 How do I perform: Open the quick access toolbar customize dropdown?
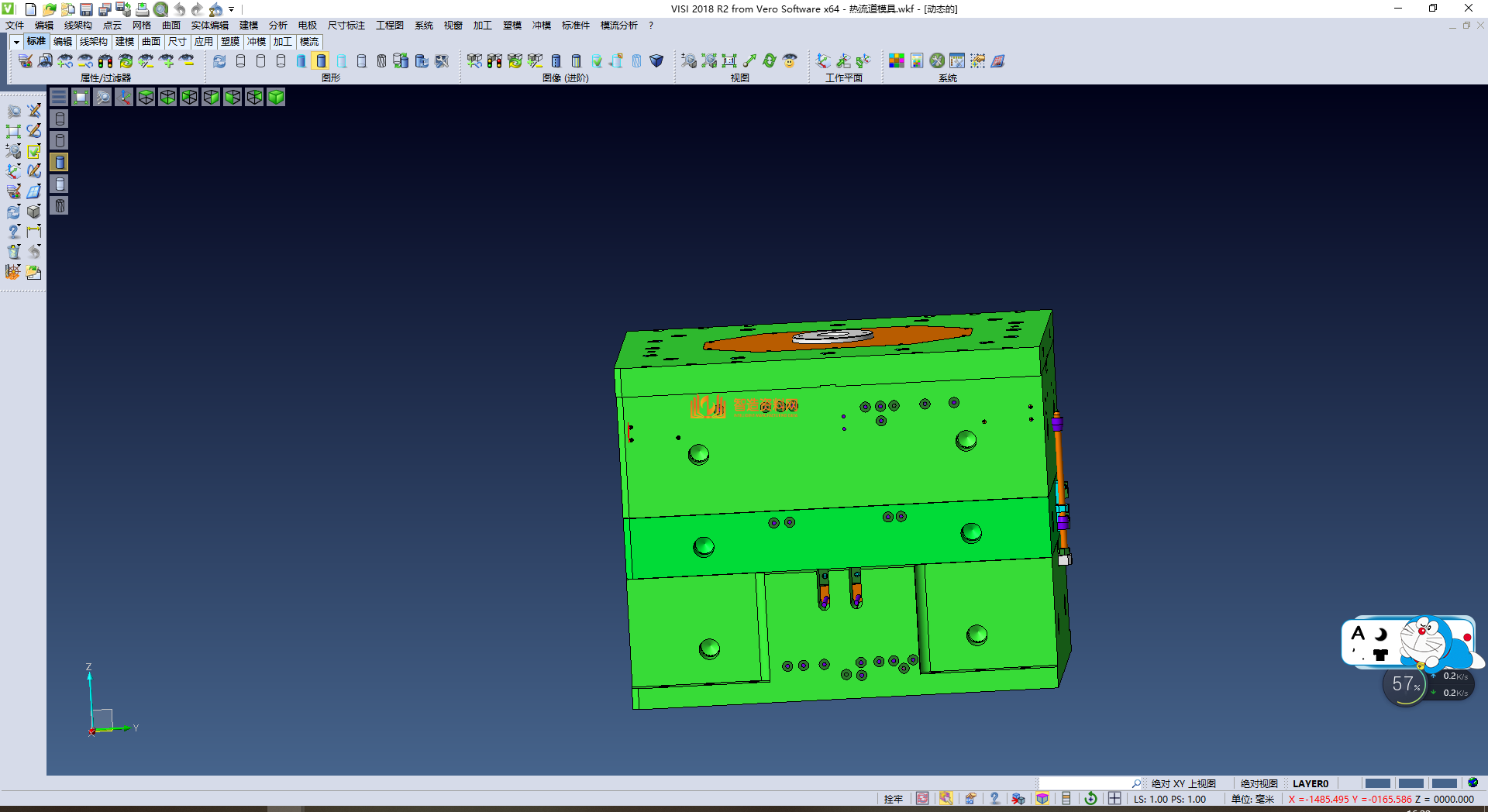[232, 9]
